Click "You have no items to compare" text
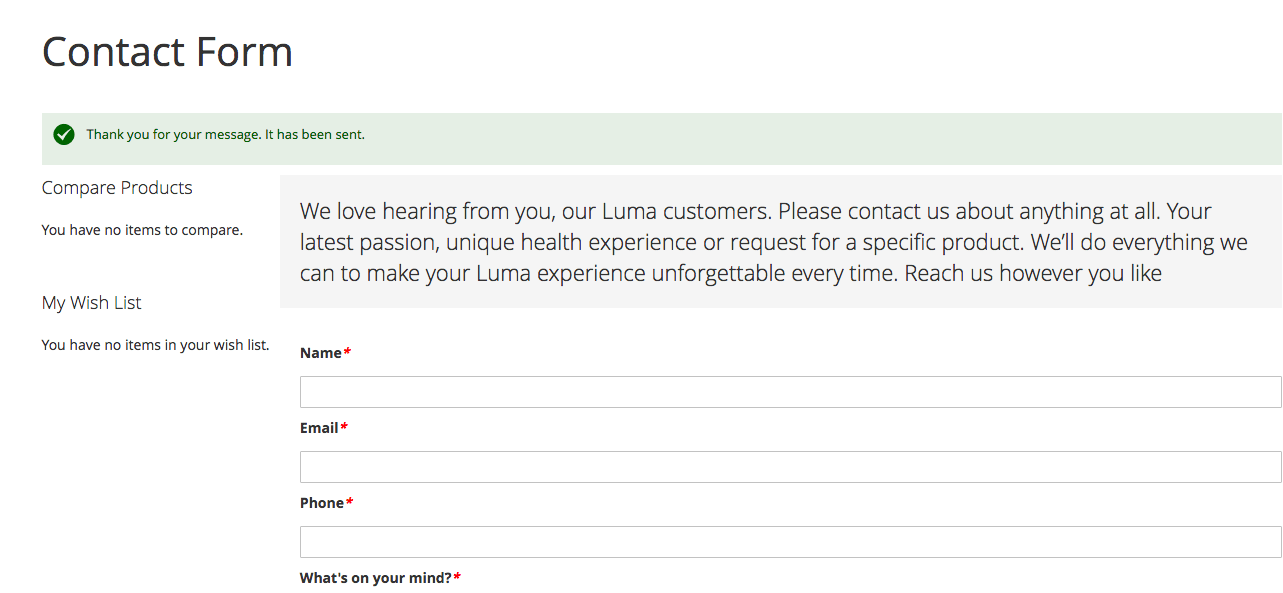Viewport: 1283px width, 593px height. (x=142, y=230)
